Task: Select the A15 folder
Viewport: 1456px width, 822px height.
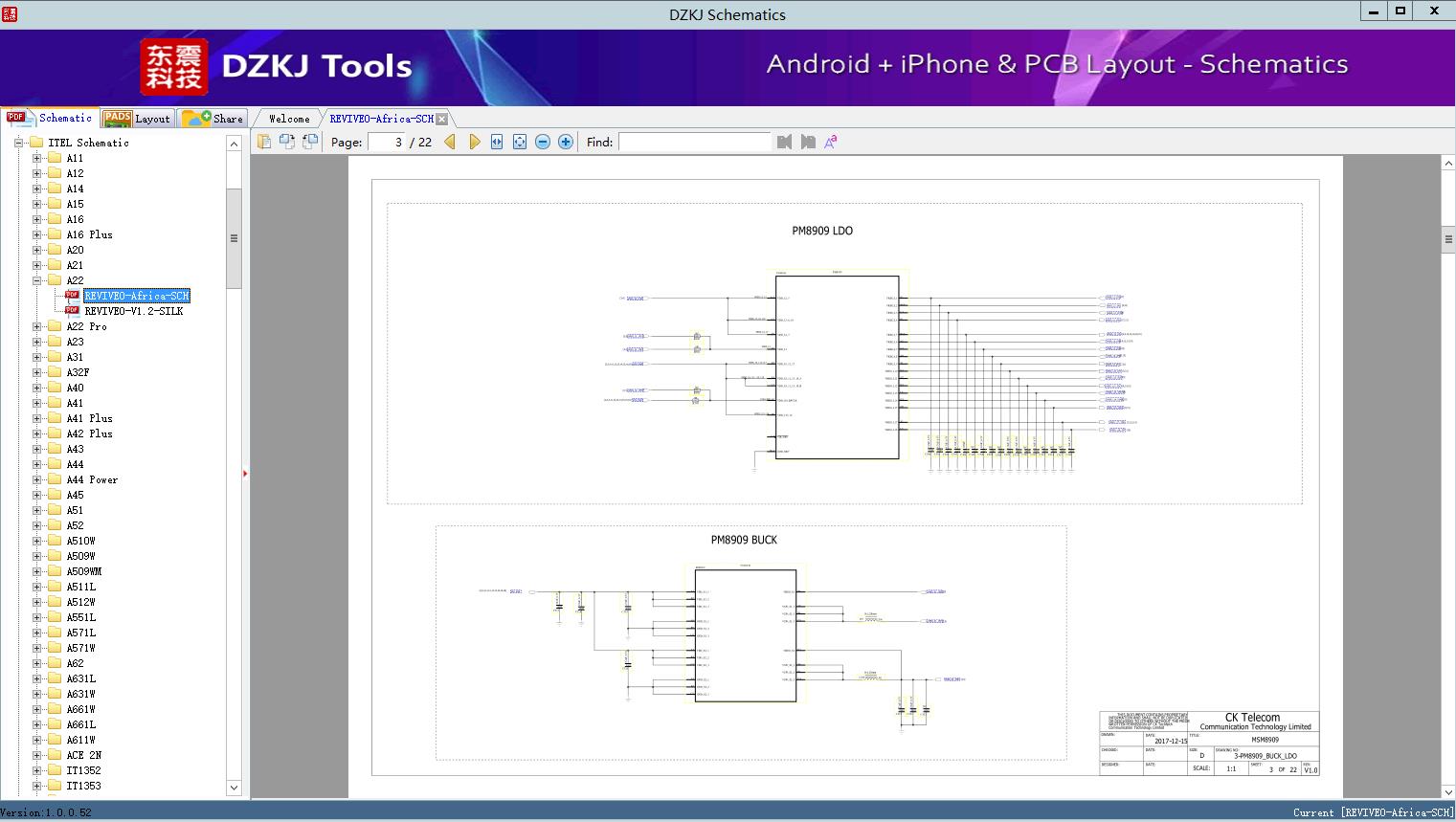Action: tap(75, 204)
